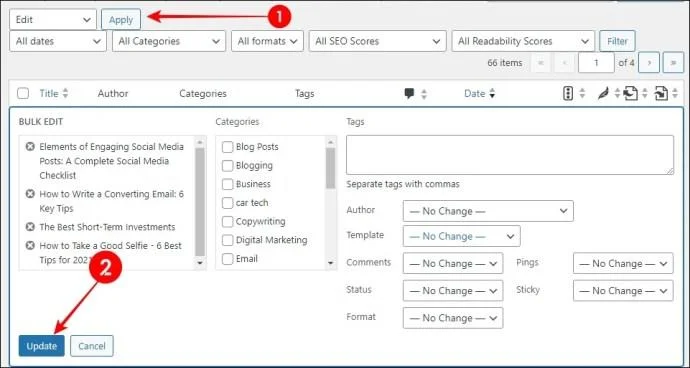The width and height of the screenshot is (690, 368).
Task: Click the categories list scrollbar thumb
Action: point(330,168)
